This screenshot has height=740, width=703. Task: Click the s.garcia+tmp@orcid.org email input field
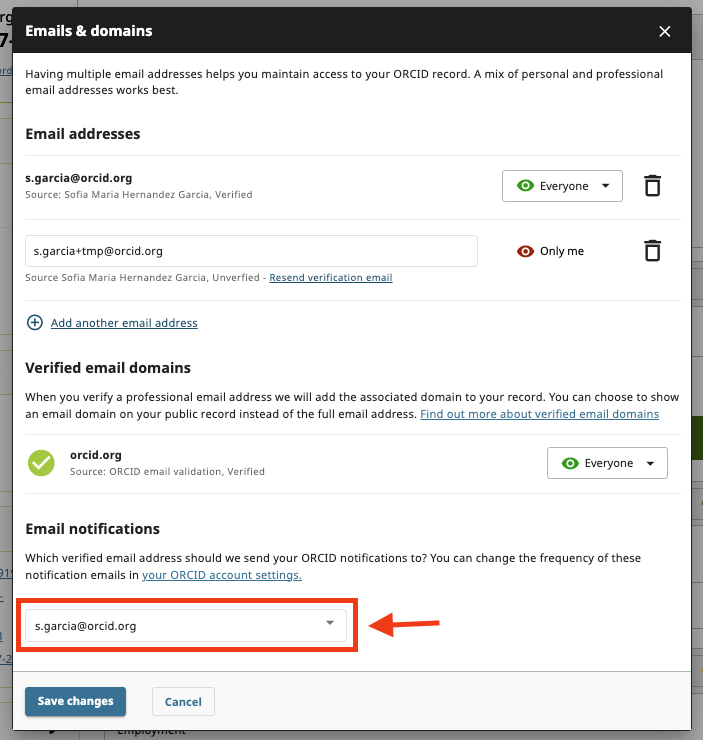tap(251, 251)
